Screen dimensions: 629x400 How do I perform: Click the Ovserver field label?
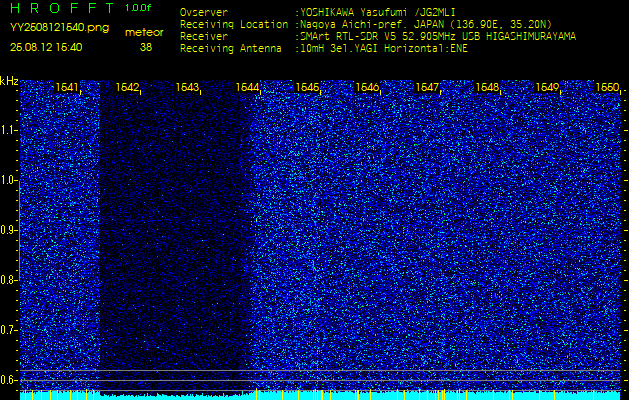pos(204,12)
